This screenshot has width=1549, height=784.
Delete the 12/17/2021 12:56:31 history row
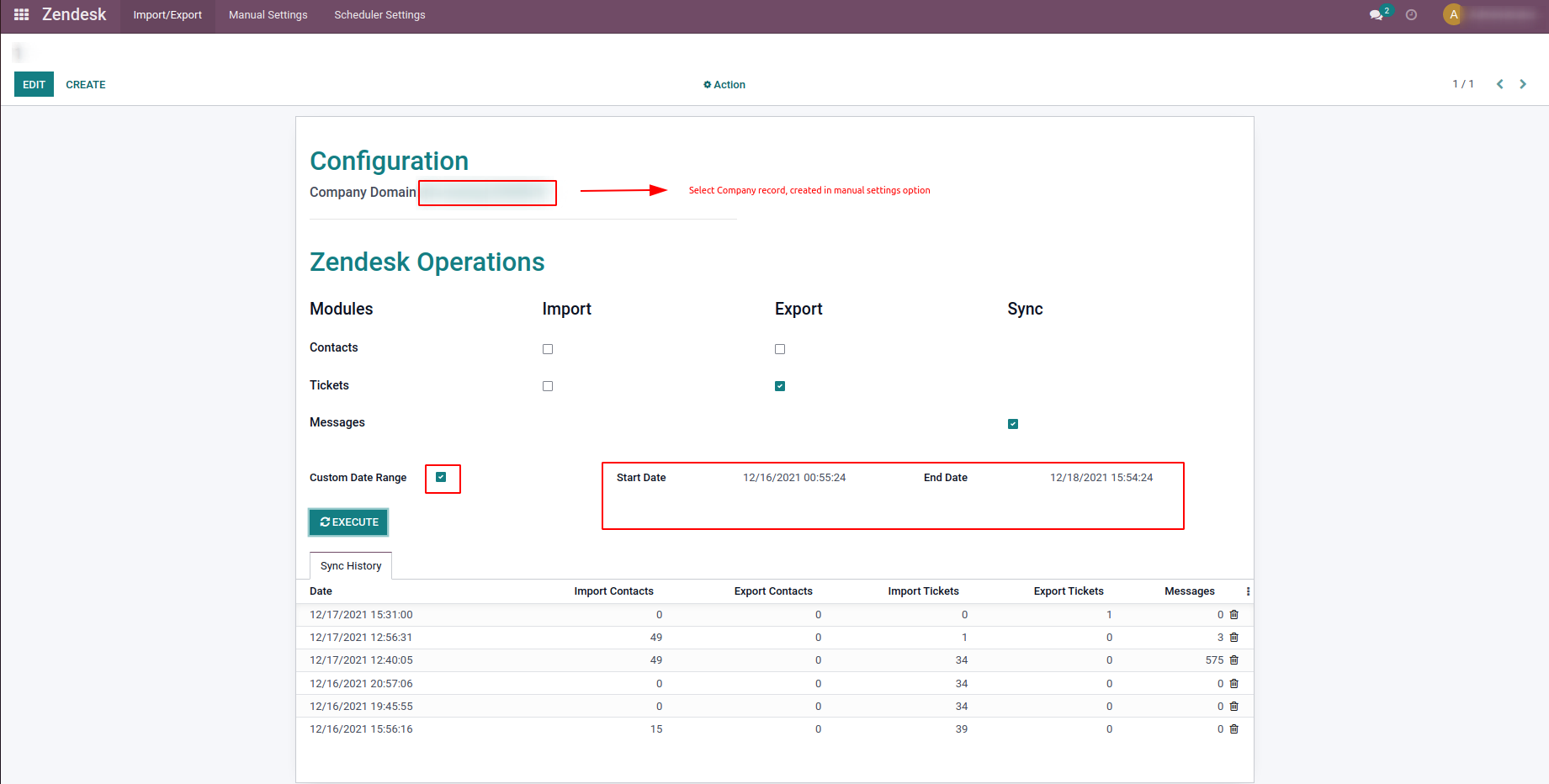tap(1234, 638)
